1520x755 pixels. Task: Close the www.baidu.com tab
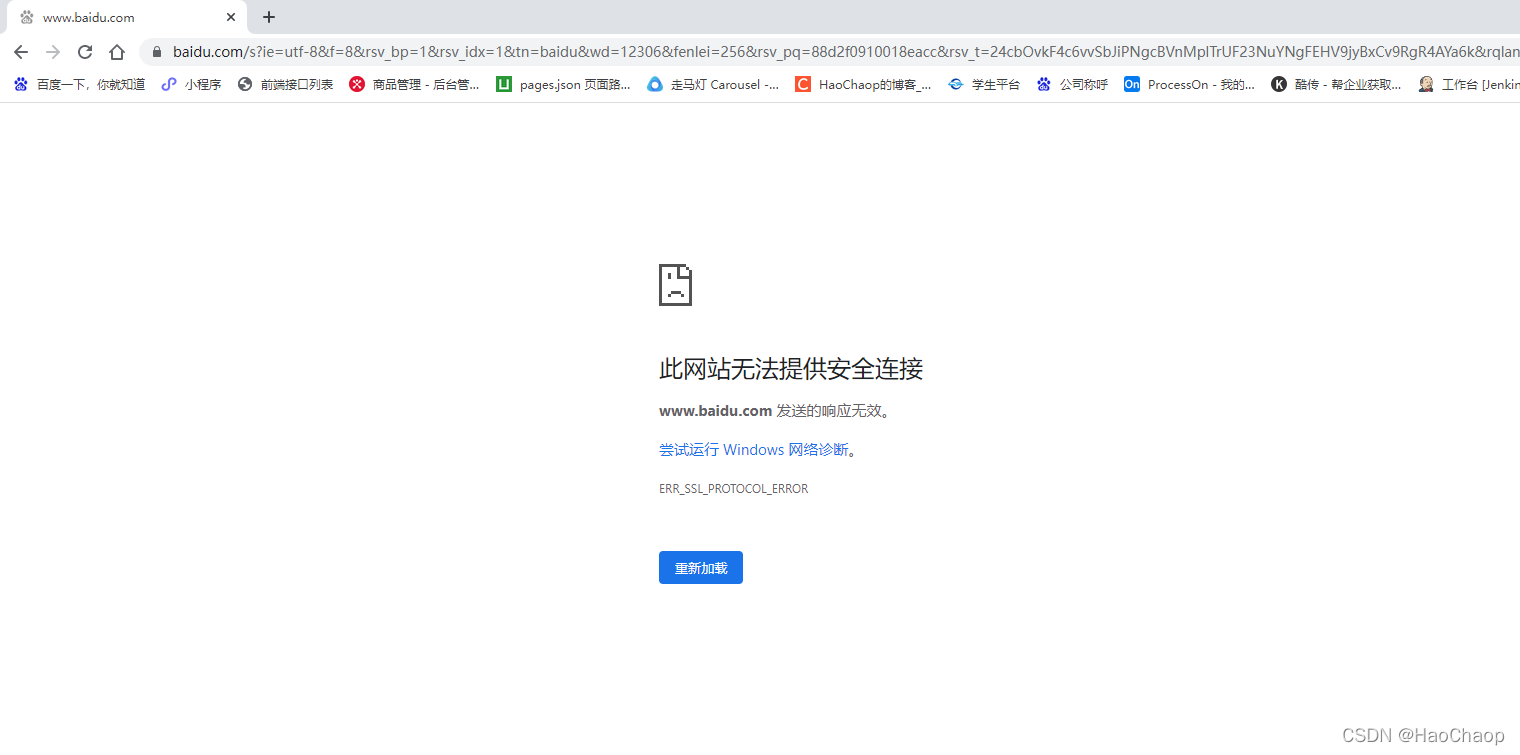231,17
